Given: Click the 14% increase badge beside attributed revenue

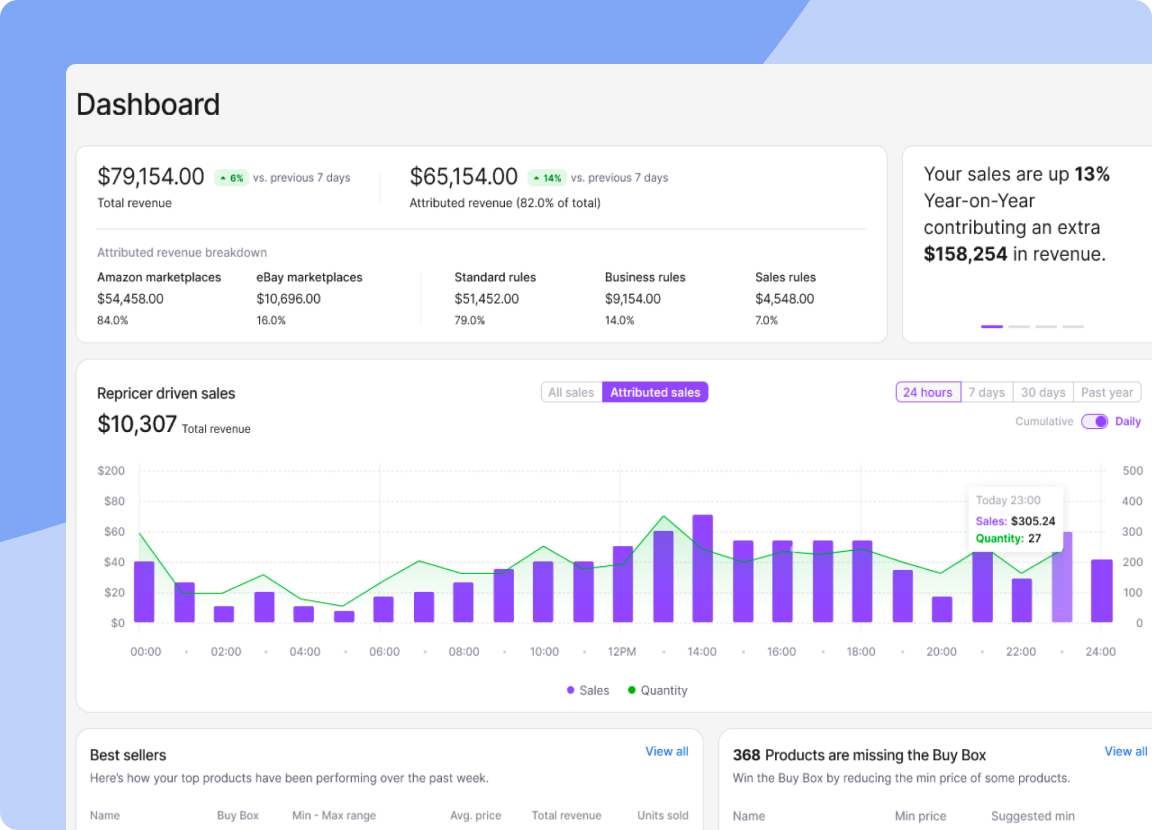Looking at the screenshot, I should point(547,178).
